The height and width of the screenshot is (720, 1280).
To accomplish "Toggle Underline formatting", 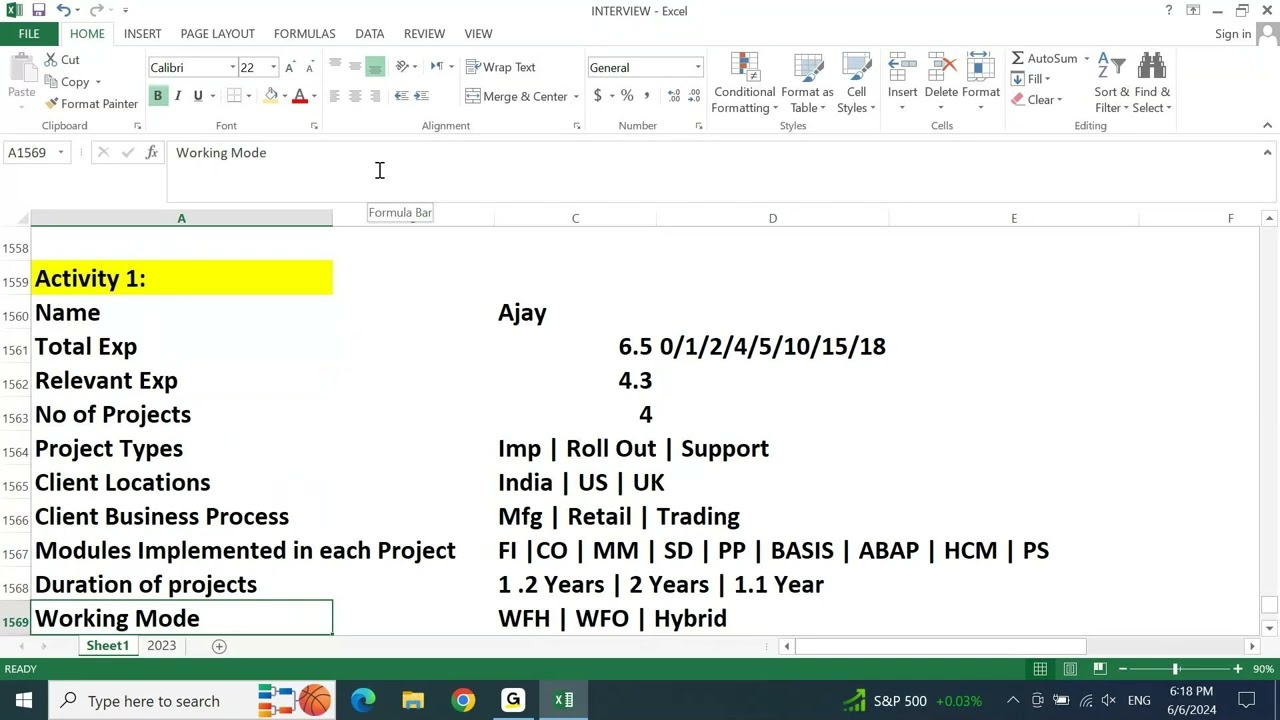I will coord(198,96).
